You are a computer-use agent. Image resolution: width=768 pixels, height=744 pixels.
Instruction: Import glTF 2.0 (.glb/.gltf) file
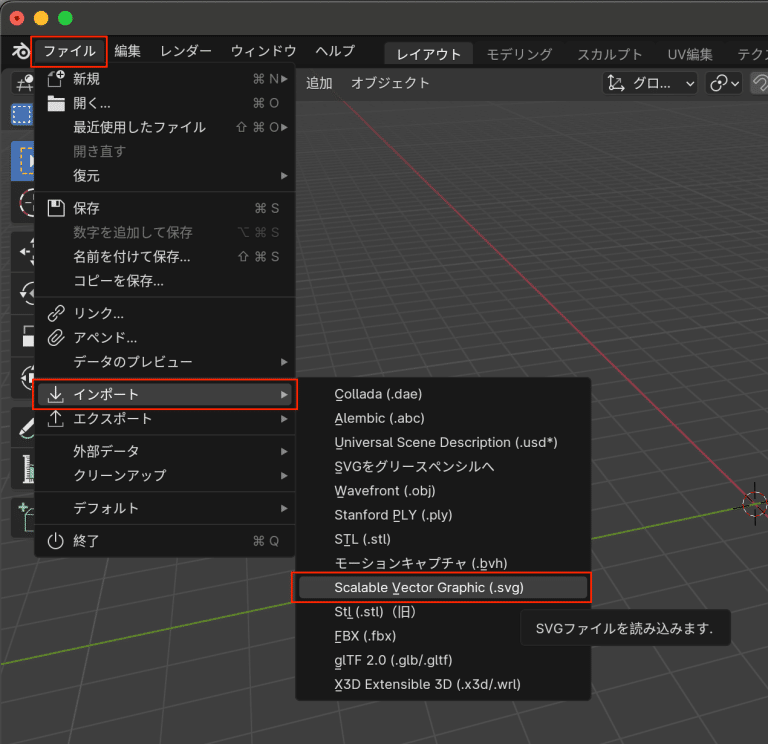(443, 660)
